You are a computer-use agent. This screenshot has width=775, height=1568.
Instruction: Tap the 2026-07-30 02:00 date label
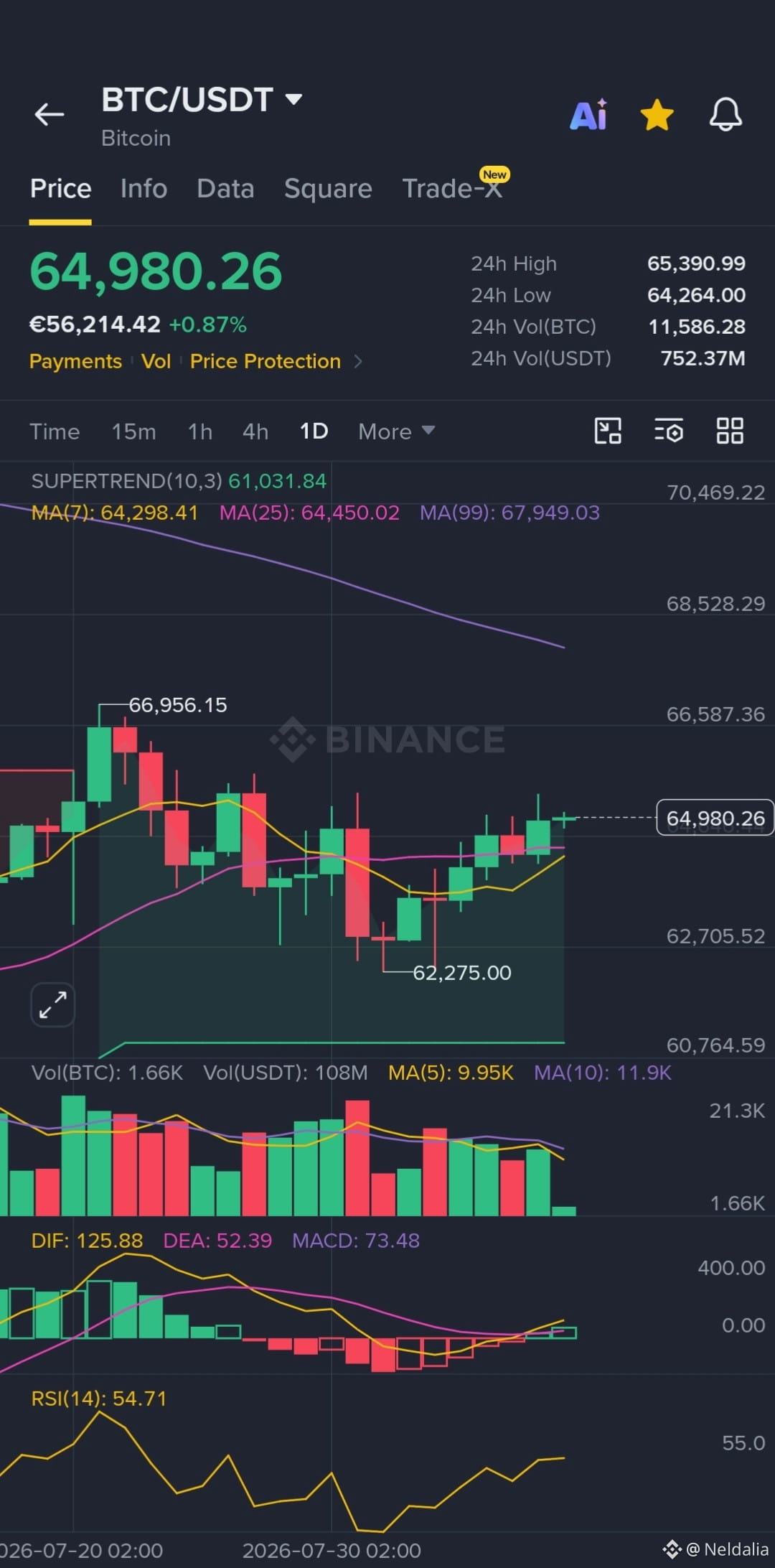coord(332,1550)
